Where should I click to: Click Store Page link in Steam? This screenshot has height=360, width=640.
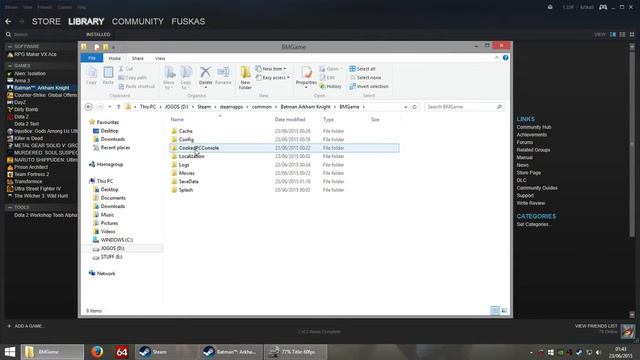click(x=529, y=173)
